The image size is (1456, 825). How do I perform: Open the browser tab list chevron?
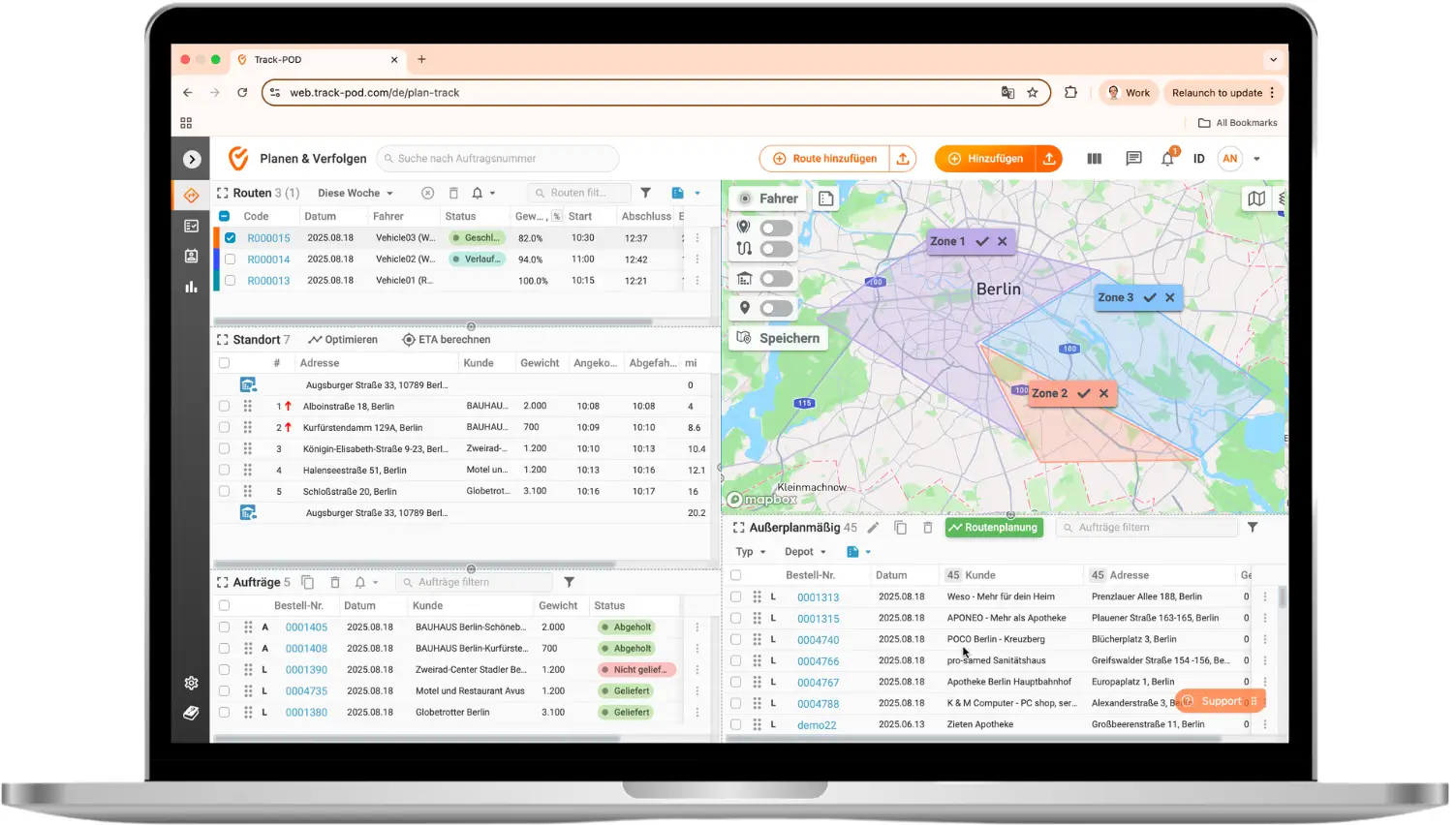[x=1273, y=60]
